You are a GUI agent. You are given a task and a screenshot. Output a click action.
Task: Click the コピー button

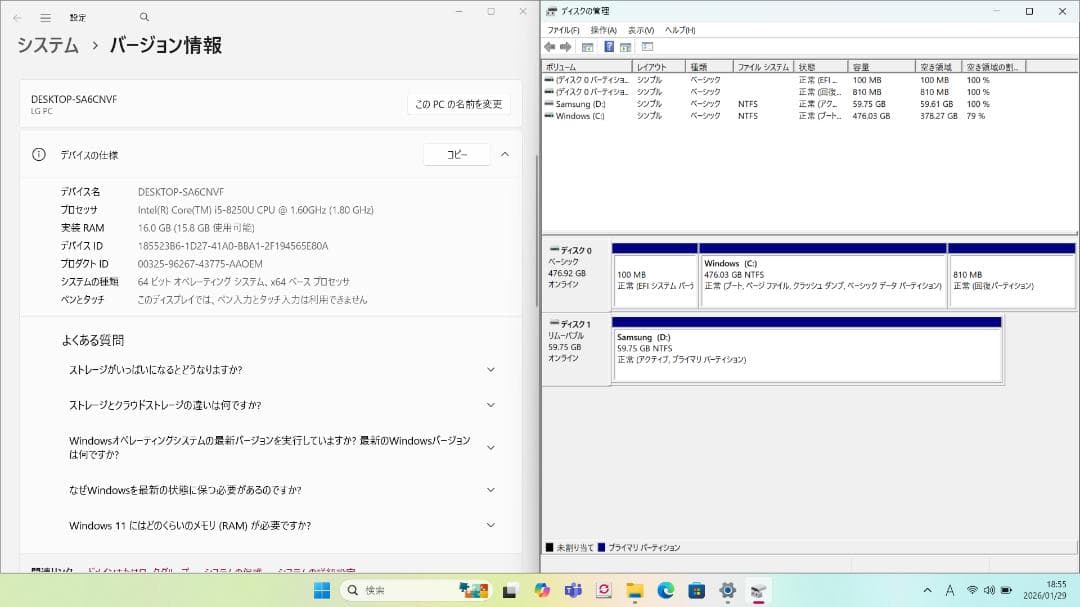click(456, 154)
